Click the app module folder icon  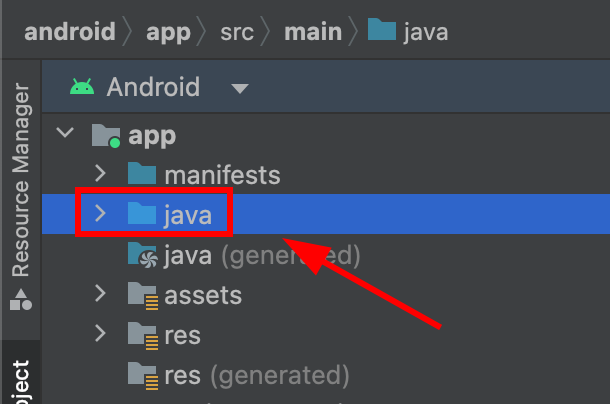(x=105, y=136)
